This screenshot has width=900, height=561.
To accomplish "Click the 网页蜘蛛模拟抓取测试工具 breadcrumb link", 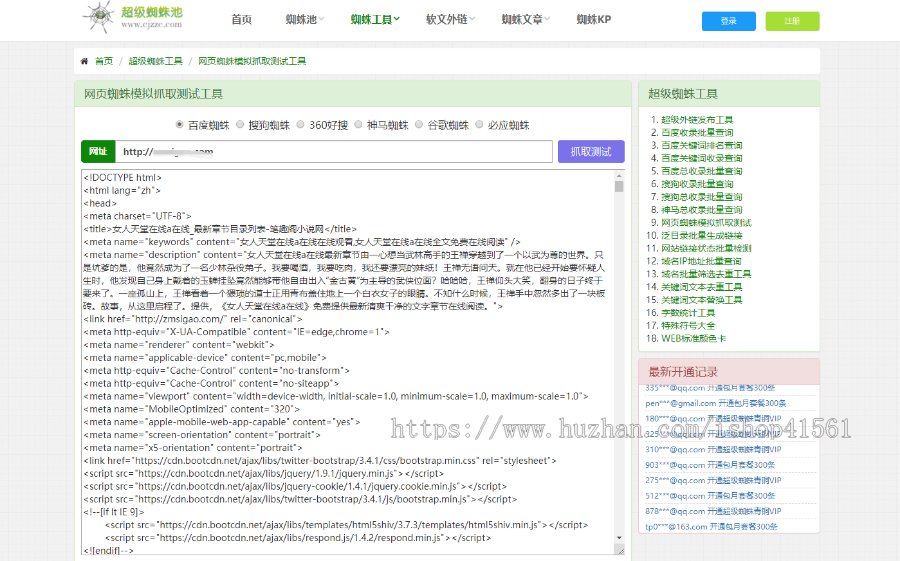I will 252,61.
